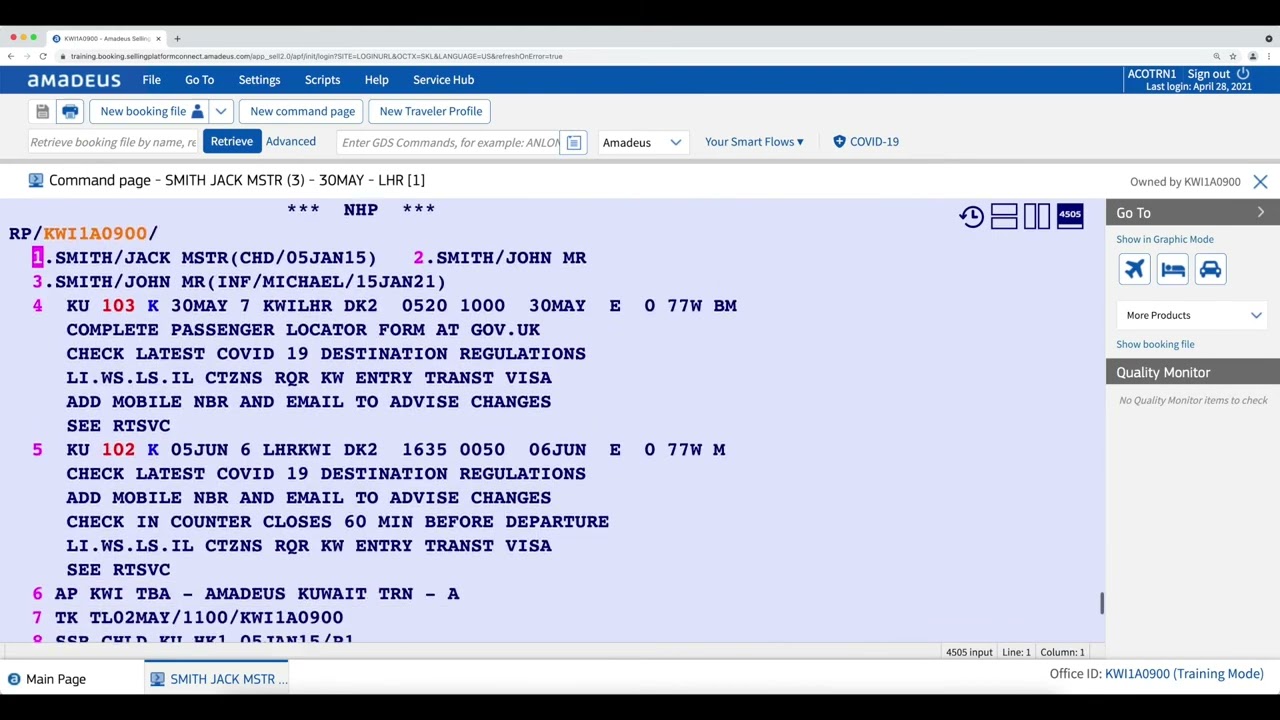Focus the retrieve booking file input
The image size is (1280, 720).
[x=113, y=142]
